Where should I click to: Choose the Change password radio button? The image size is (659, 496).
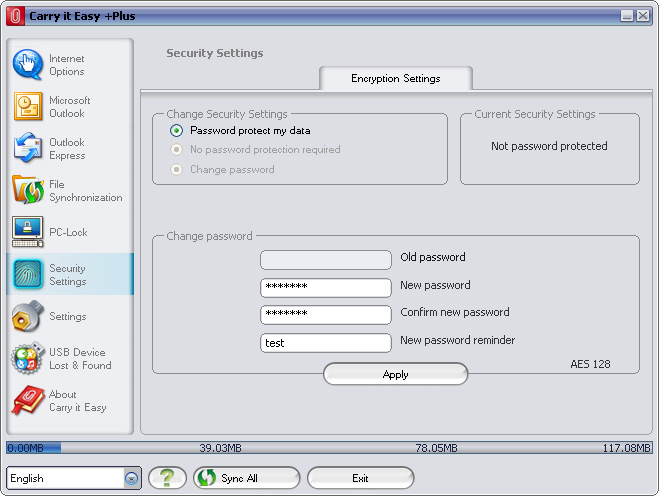pos(177,169)
